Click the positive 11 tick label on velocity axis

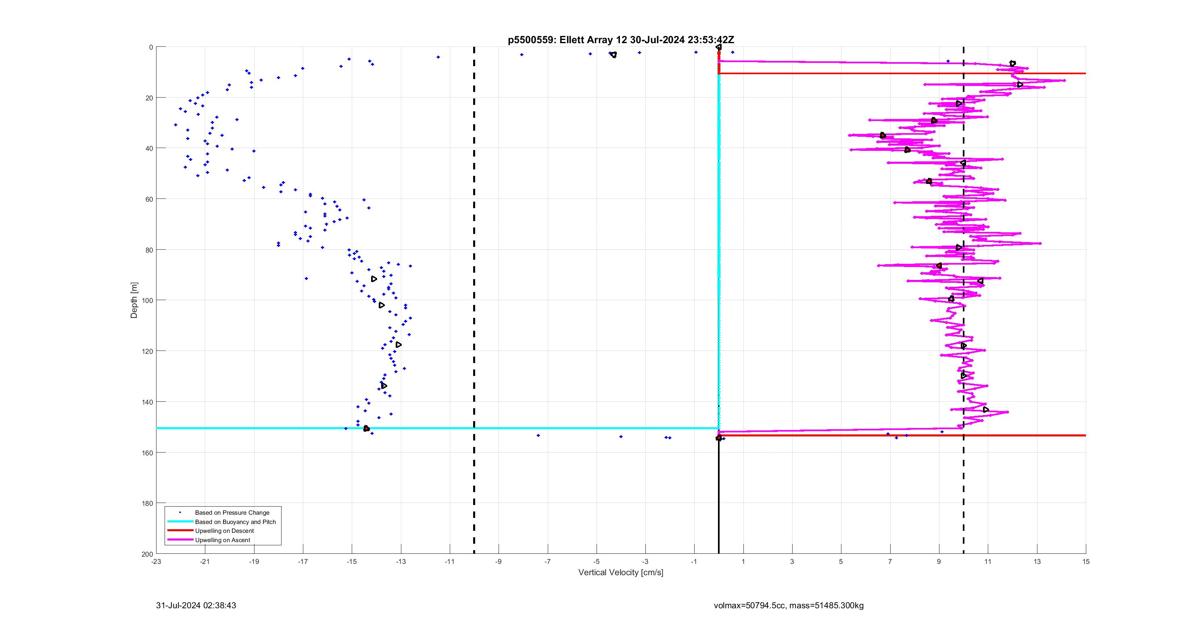[989, 561]
